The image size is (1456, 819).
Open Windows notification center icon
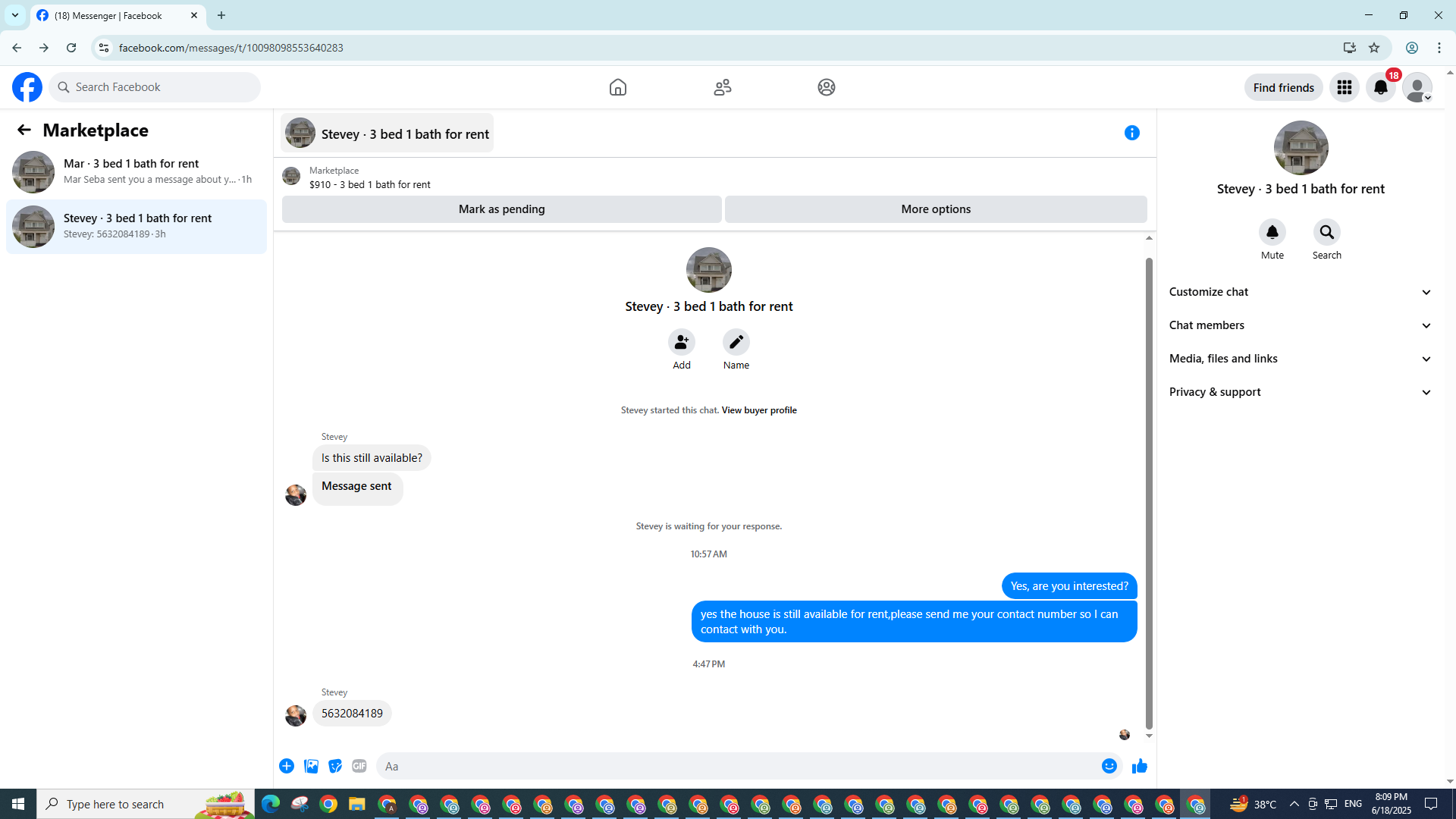(x=1432, y=804)
